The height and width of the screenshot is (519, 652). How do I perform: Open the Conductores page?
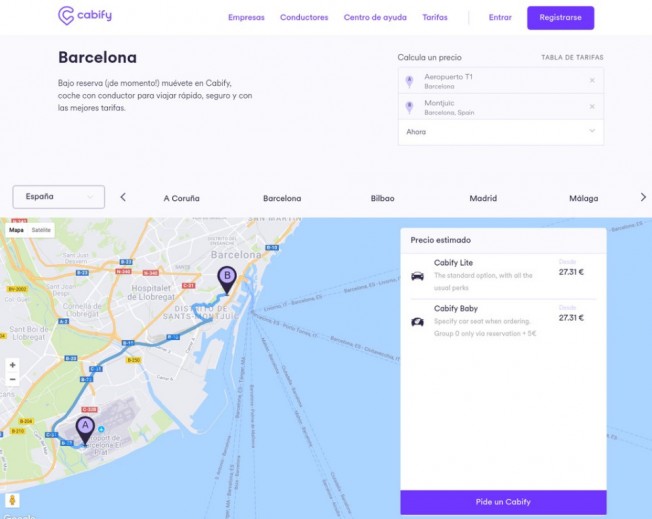coord(304,17)
